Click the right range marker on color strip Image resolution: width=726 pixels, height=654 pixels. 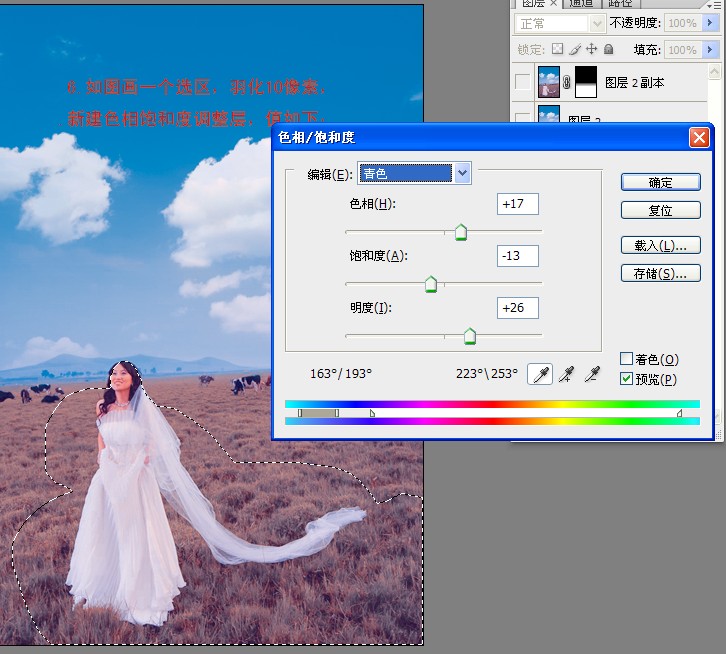click(x=679, y=413)
